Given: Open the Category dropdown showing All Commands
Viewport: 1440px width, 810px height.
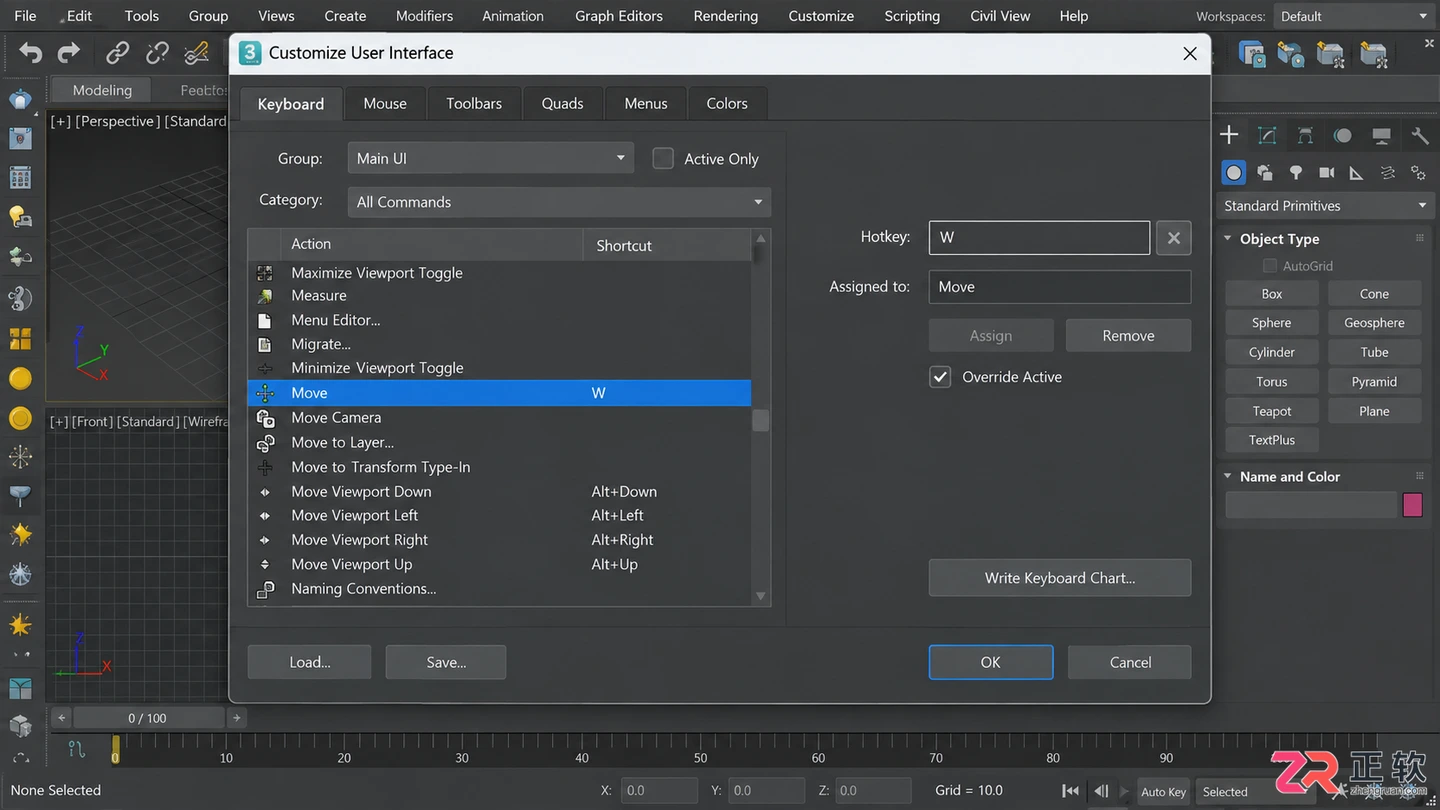Looking at the screenshot, I should click(x=559, y=202).
